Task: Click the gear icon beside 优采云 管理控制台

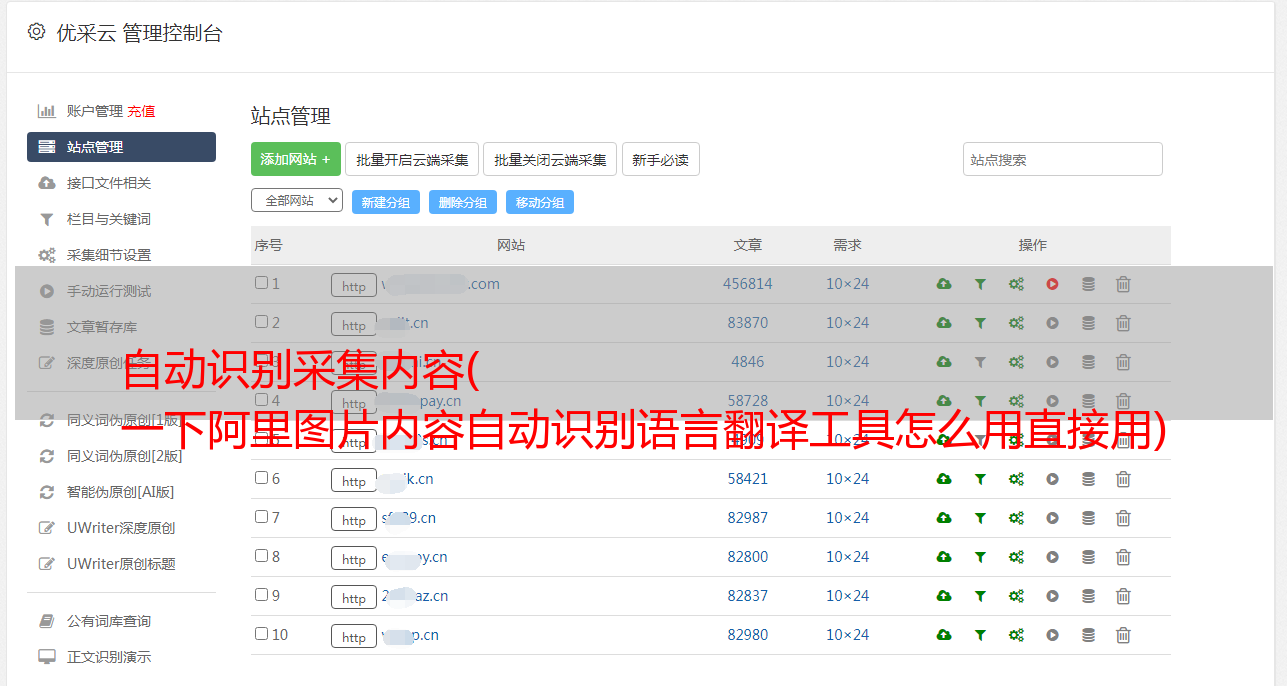Action: [x=37, y=32]
